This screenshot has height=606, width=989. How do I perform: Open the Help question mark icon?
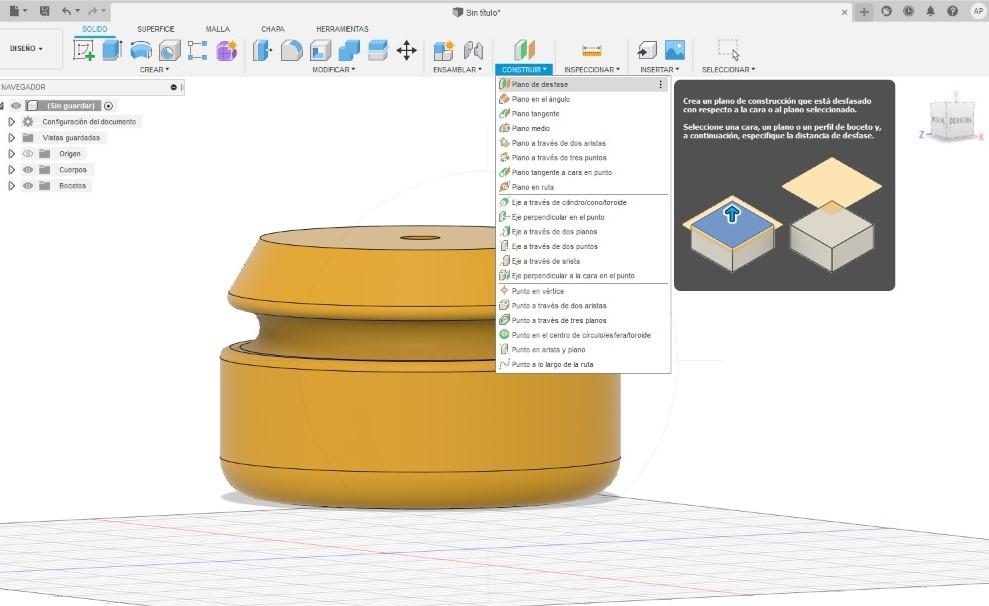(x=952, y=11)
